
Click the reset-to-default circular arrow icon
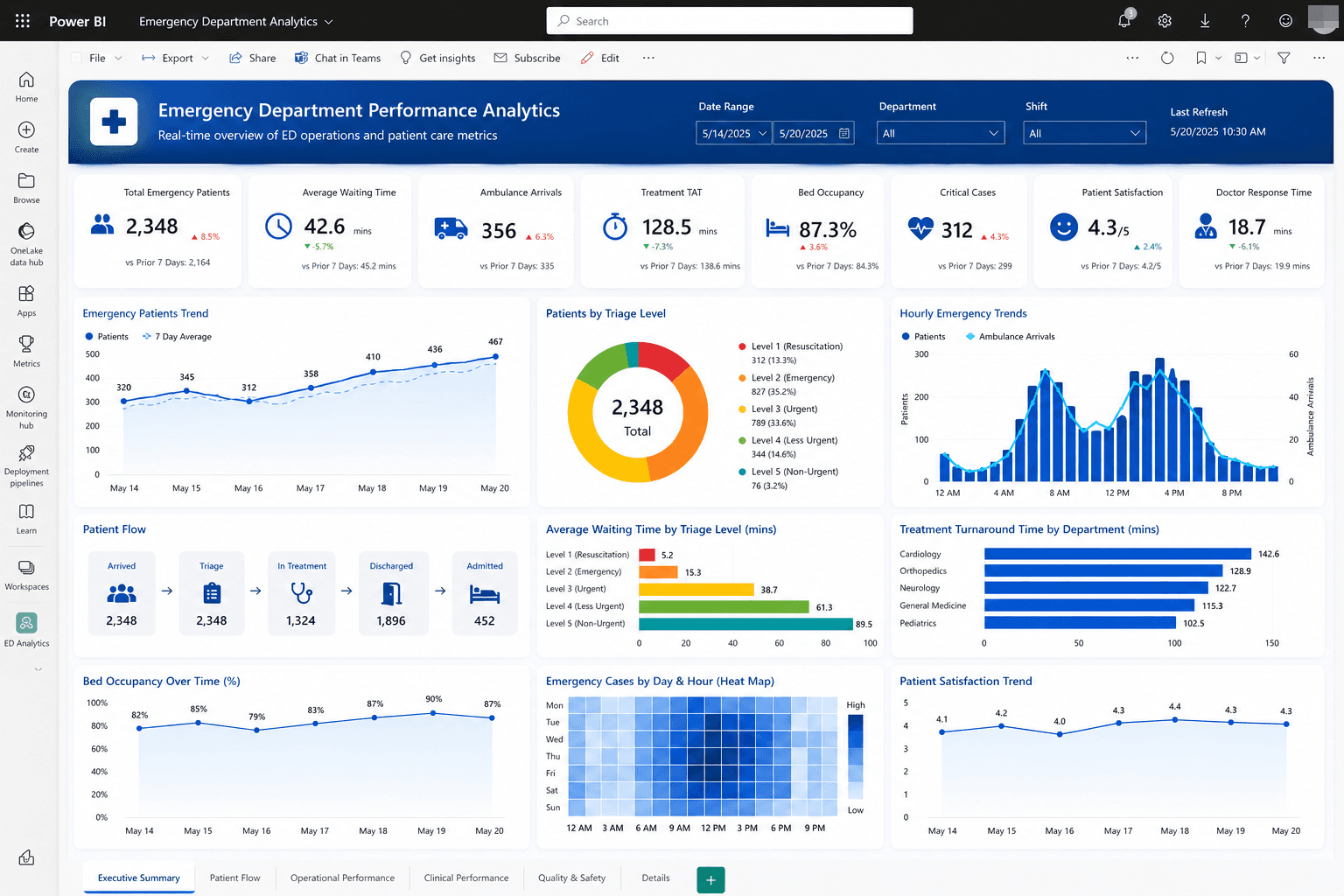point(1167,58)
